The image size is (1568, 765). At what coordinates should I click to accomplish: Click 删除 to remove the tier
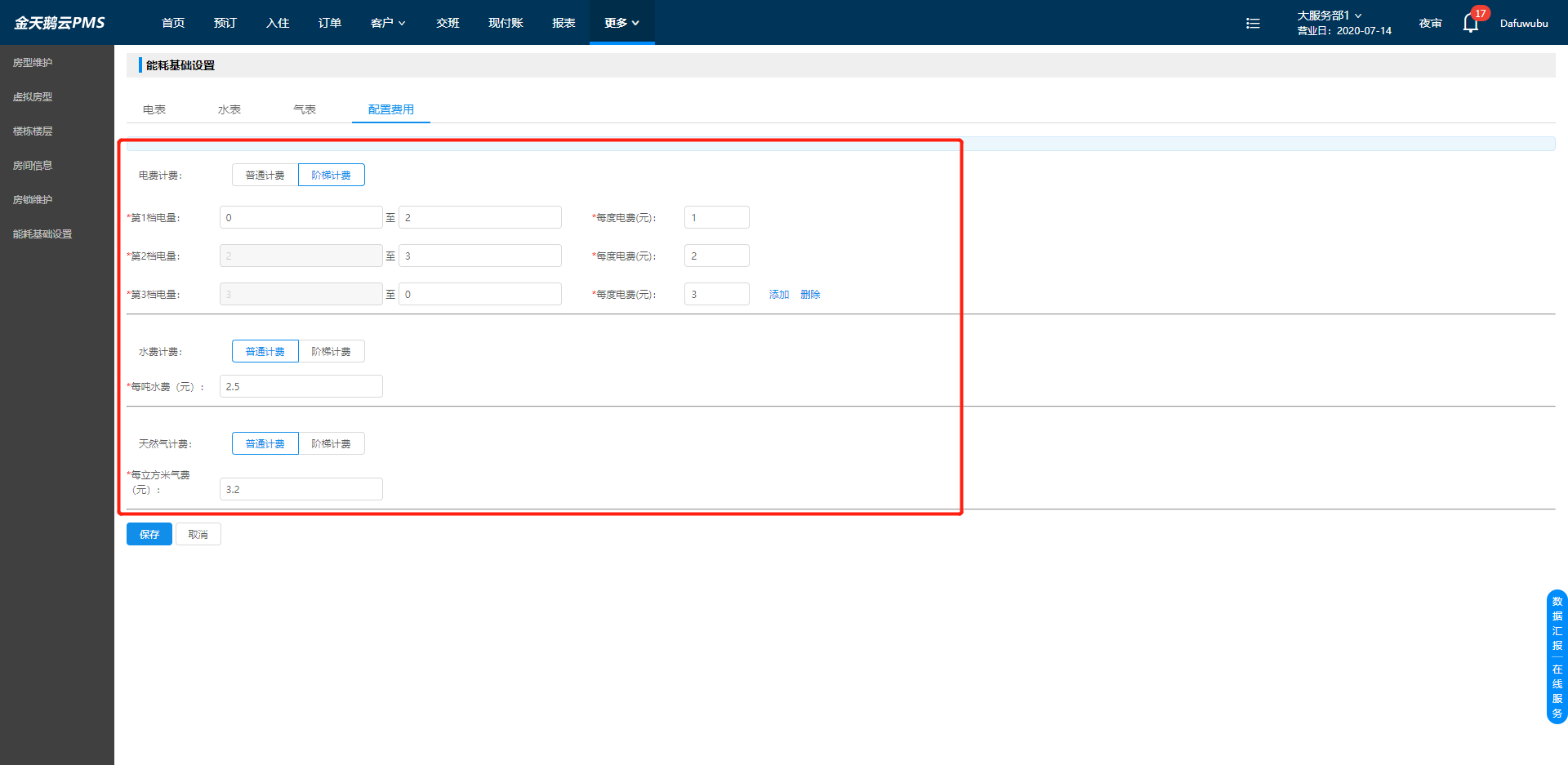click(x=810, y=295)
